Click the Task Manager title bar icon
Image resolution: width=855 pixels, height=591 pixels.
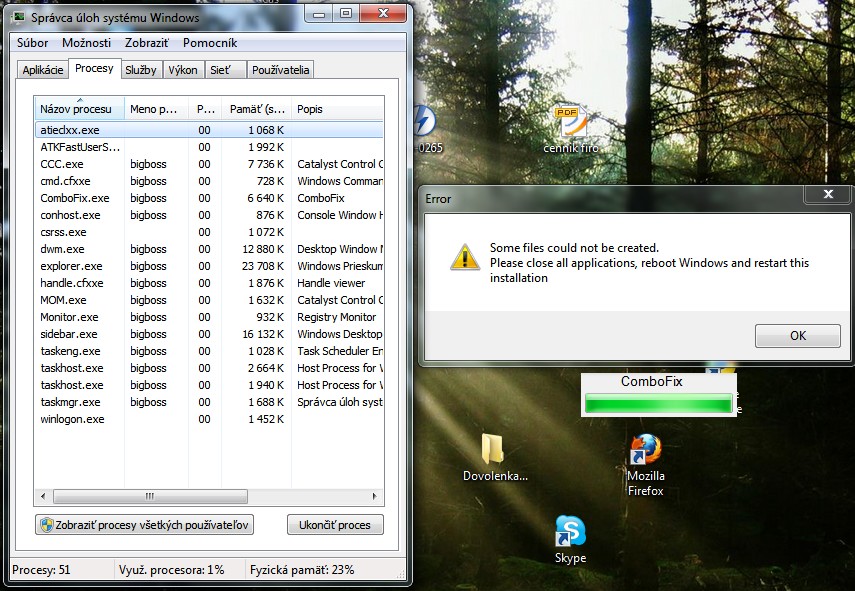tap(19, 17)
